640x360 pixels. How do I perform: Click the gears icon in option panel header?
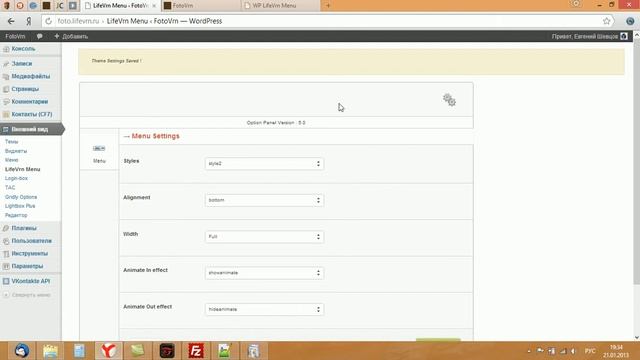point(449,100)
